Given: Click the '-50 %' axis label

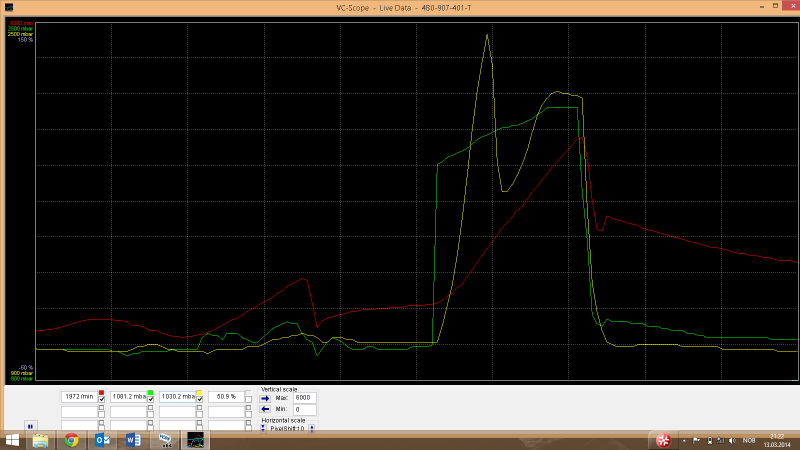Looking at the screenshot, I should 26,367.
